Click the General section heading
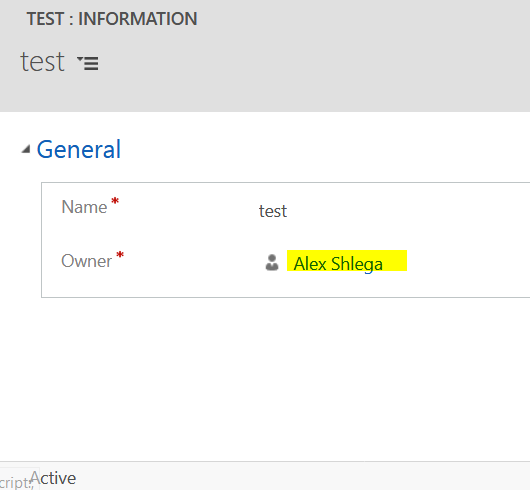 (x=79, y=149)
